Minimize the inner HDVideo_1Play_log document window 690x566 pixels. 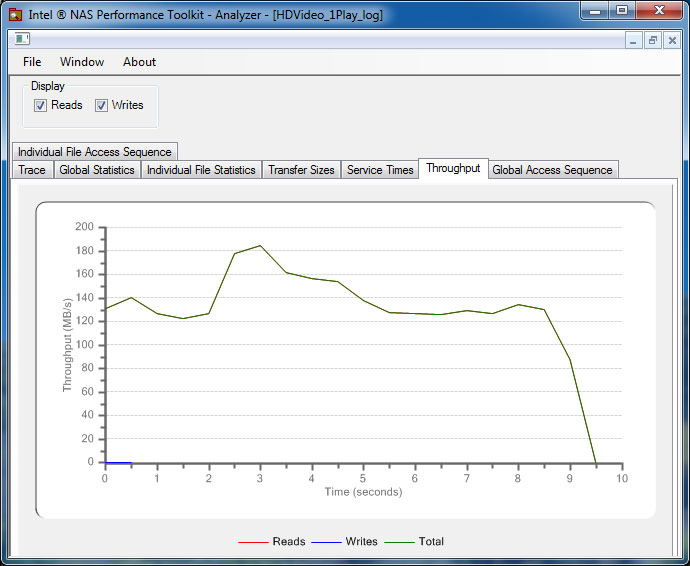pos(633,40)
